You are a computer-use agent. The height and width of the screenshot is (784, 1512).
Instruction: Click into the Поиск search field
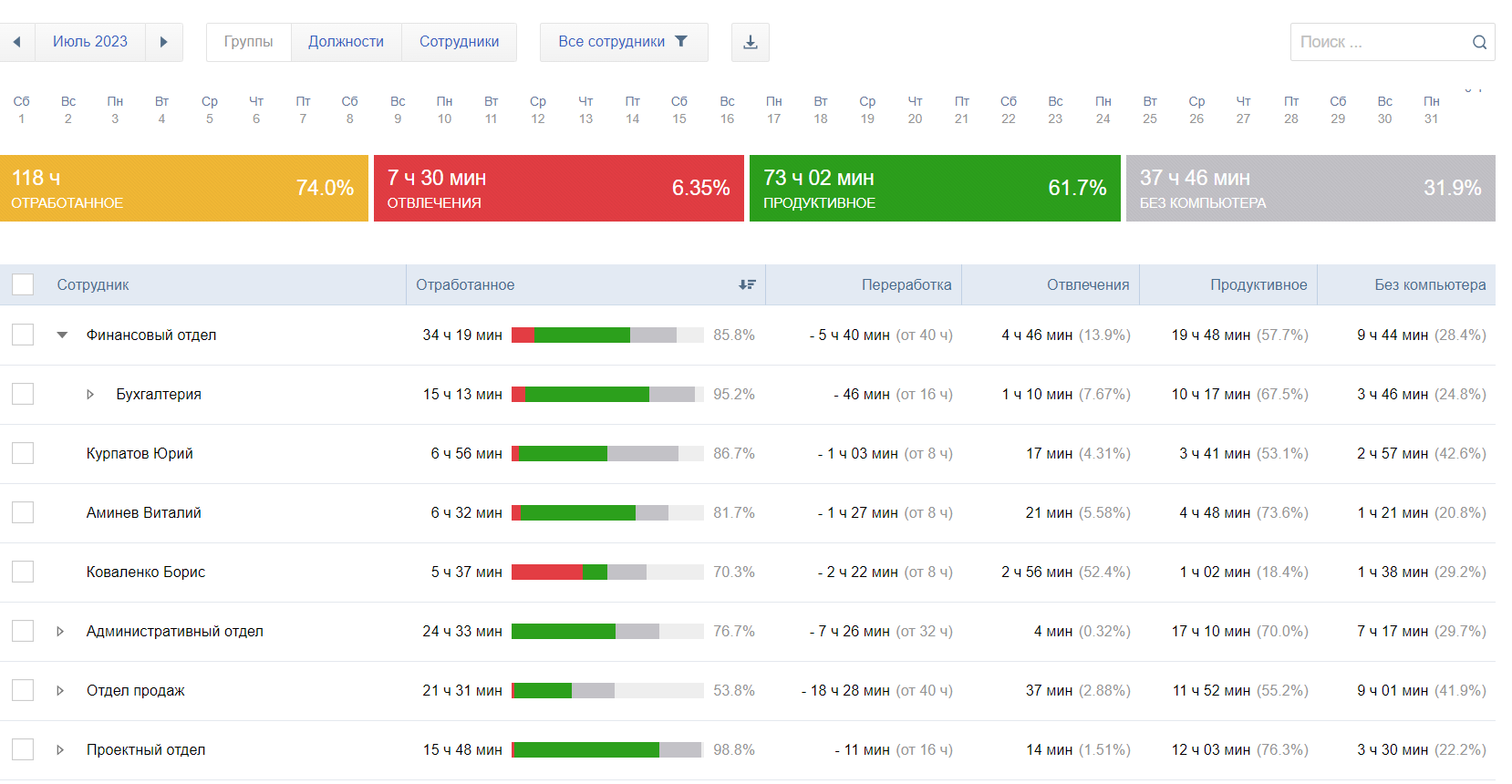[1377, 42]
